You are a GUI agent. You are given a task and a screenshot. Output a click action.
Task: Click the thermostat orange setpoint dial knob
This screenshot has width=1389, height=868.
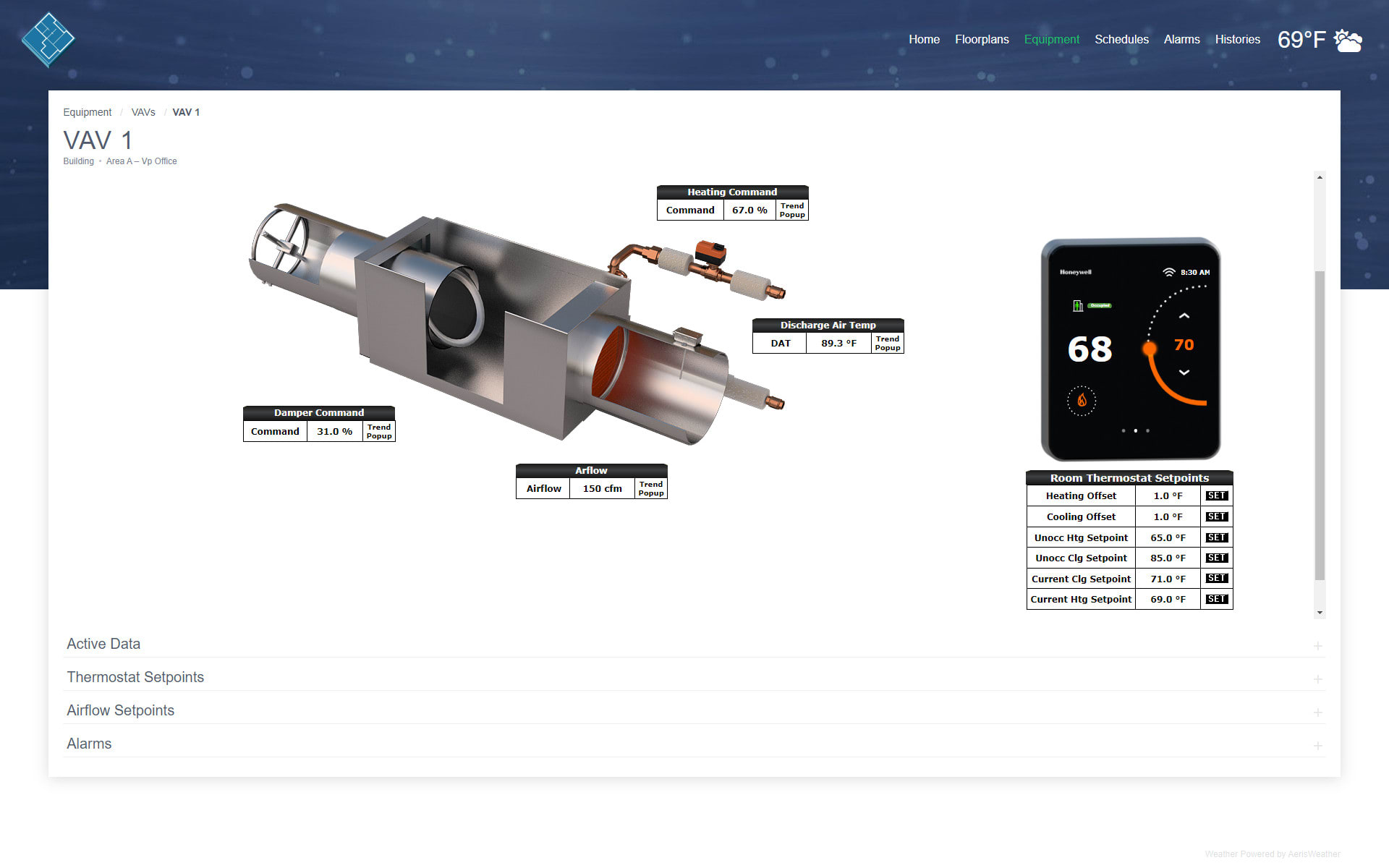1150,349
